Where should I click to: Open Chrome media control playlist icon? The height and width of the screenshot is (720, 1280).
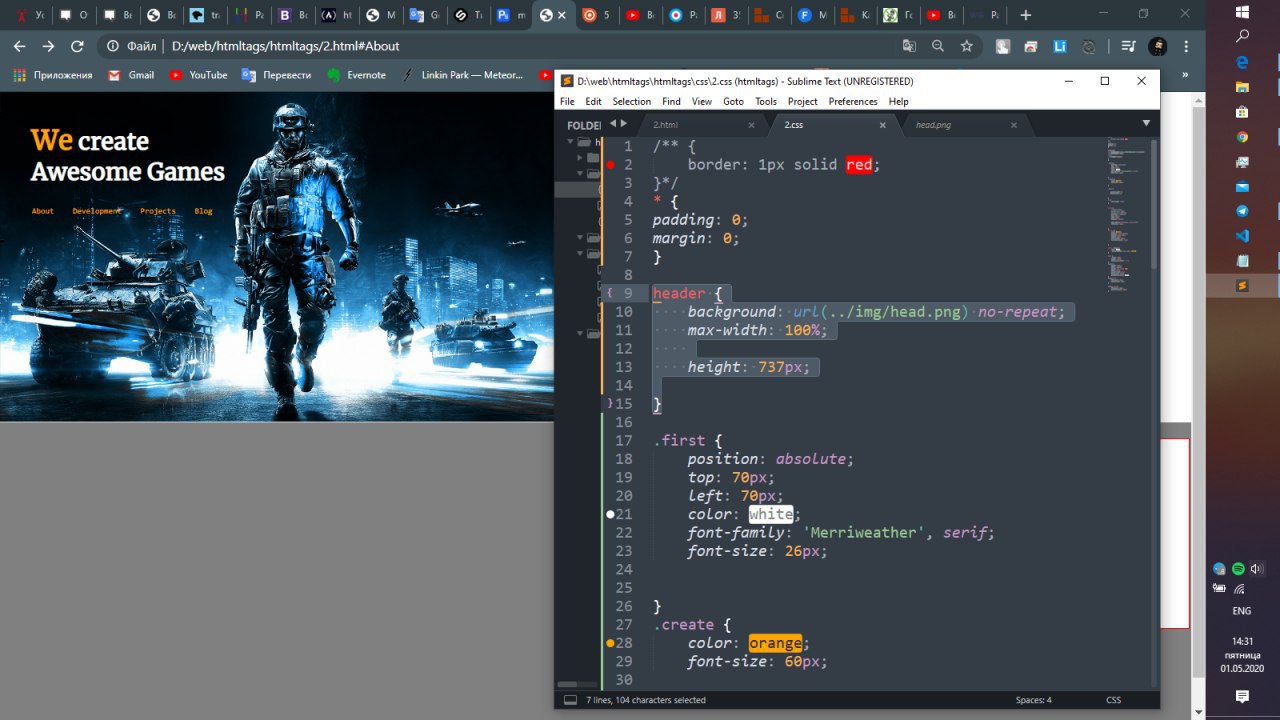click(x=1128, y=46)
